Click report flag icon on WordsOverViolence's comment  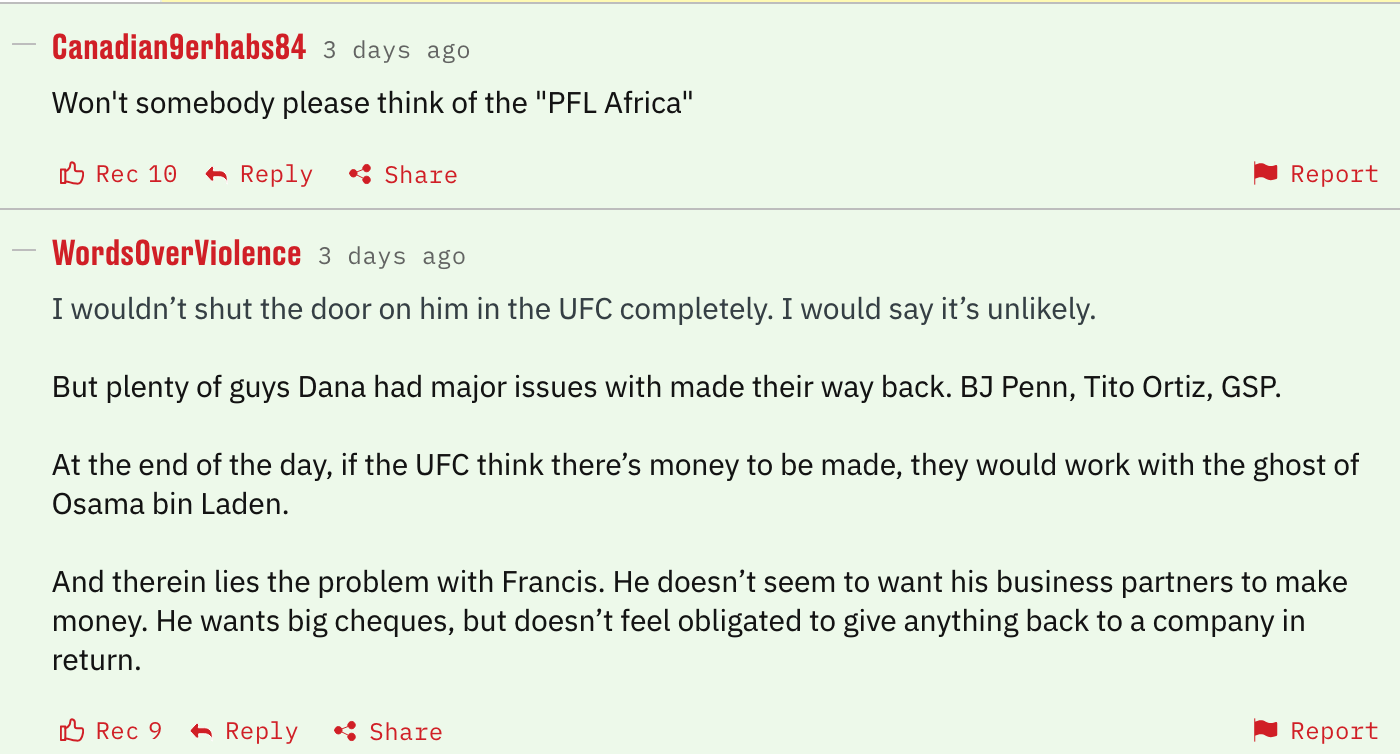click(1265, 731)
